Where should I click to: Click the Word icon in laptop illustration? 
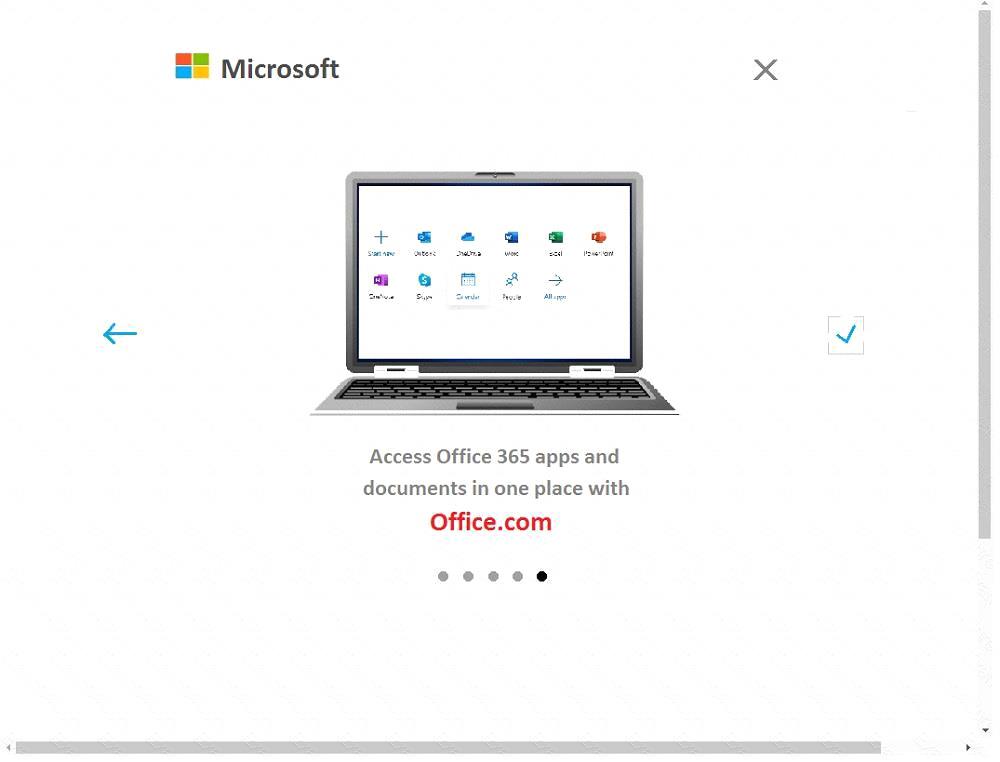click(x=511, y=238)
